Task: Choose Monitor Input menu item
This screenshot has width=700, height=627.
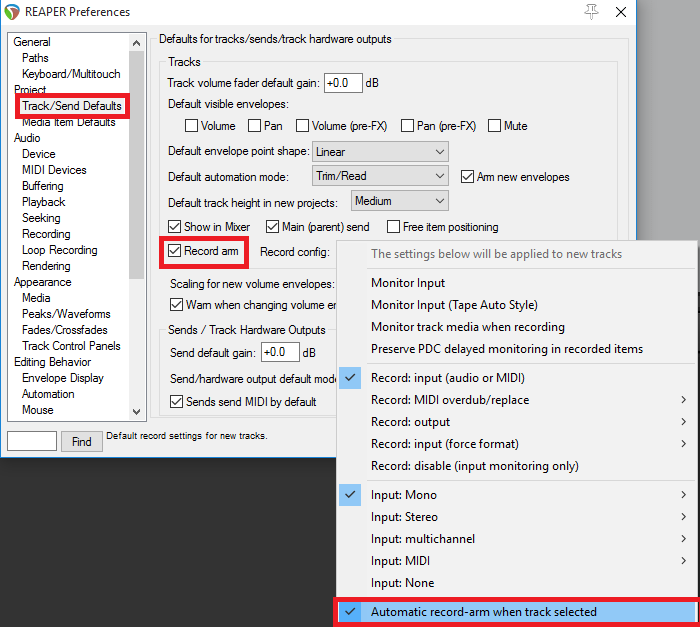Action: point(517,283)
